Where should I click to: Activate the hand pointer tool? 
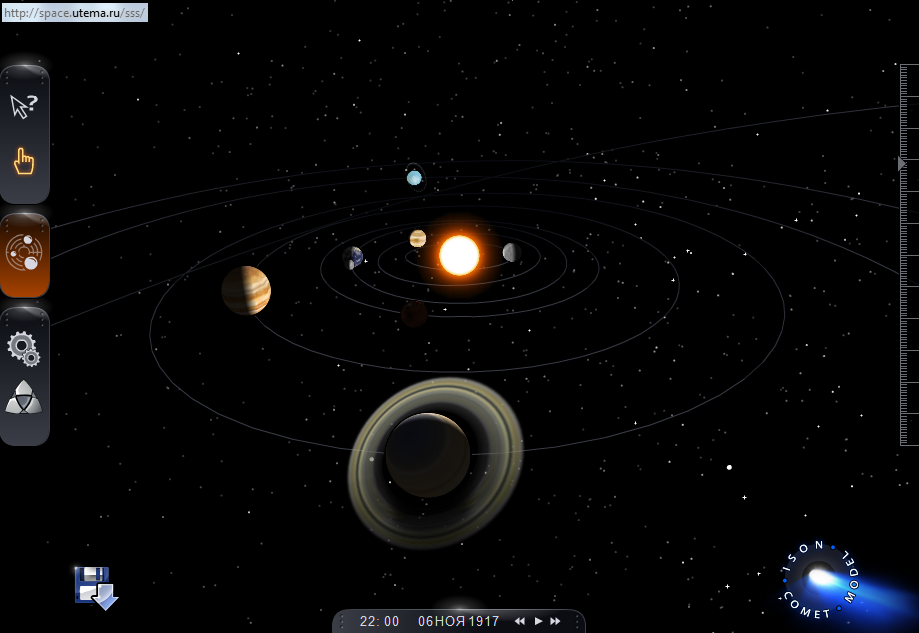pos(24,161)
